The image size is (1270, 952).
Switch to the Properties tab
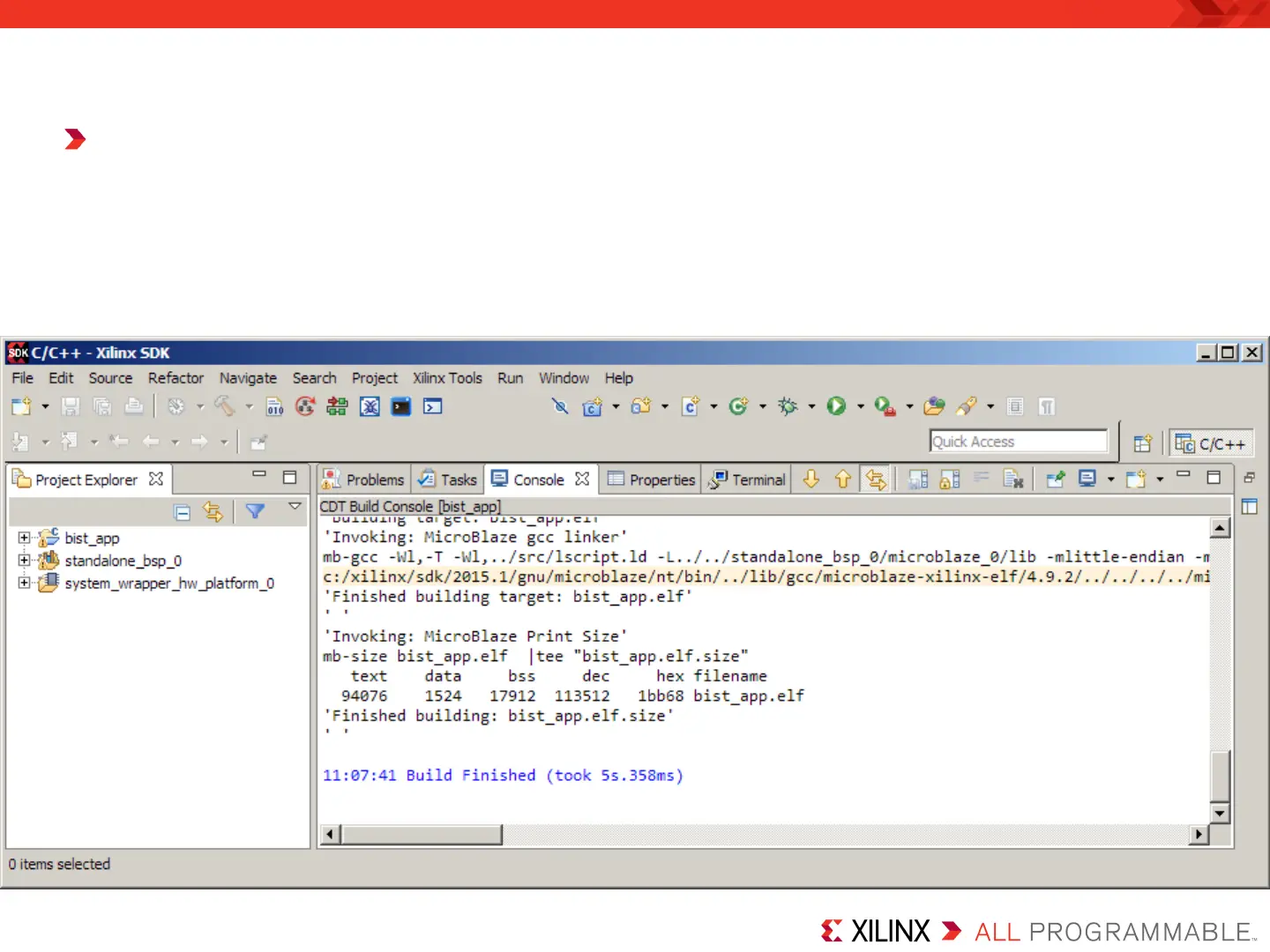(x=652, y=480)
